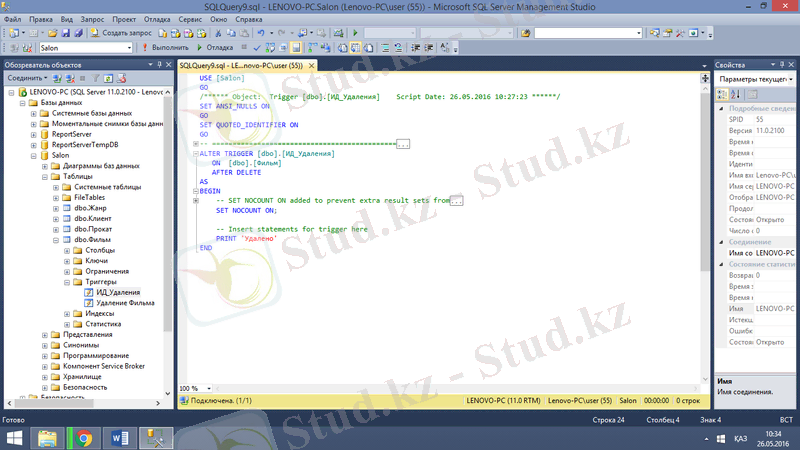Click the highlighted Results to Grid icon
Screen dimensions: 800x450
click(355, 48)
